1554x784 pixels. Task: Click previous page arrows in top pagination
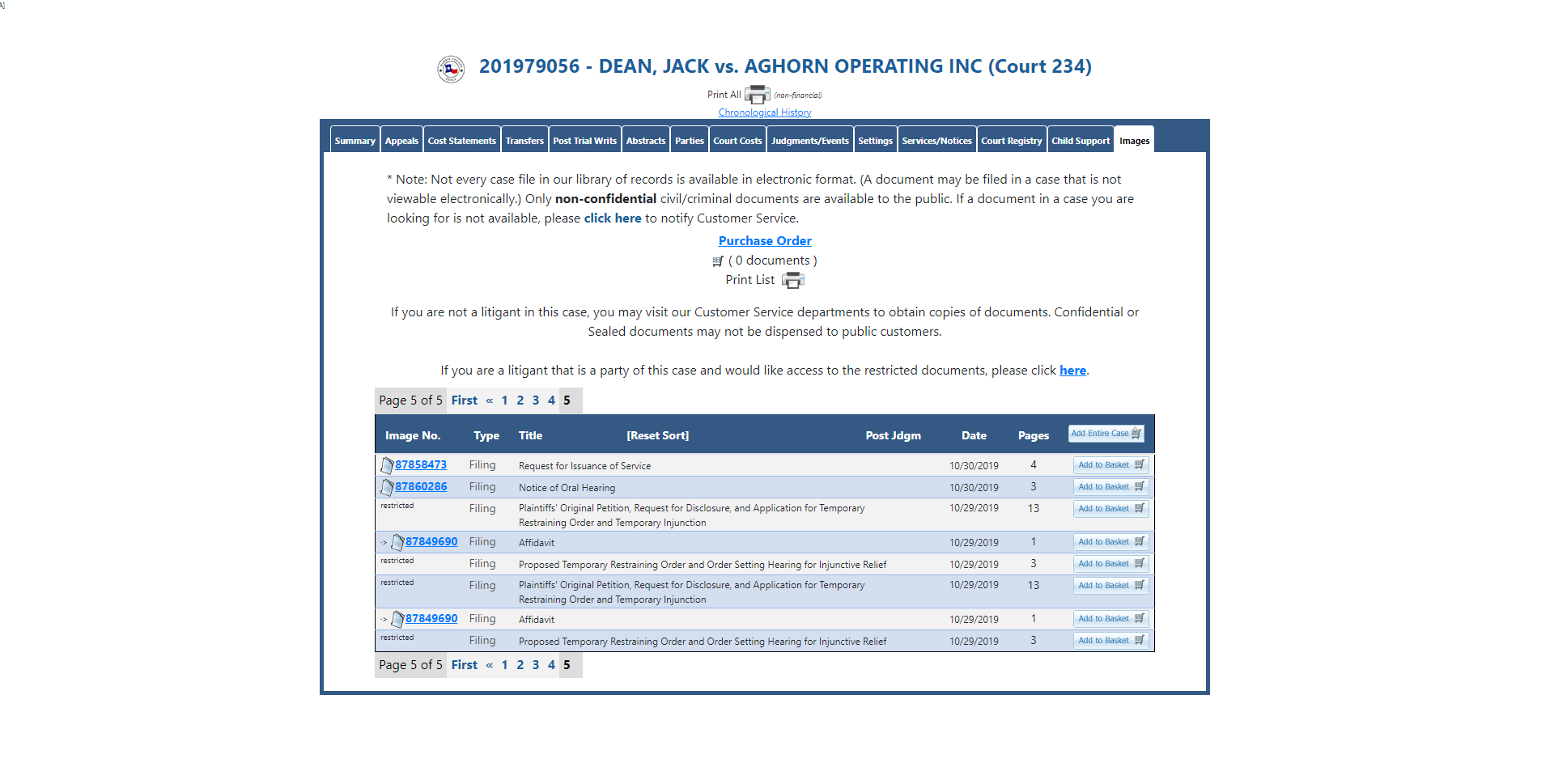(x=490, y=400)
